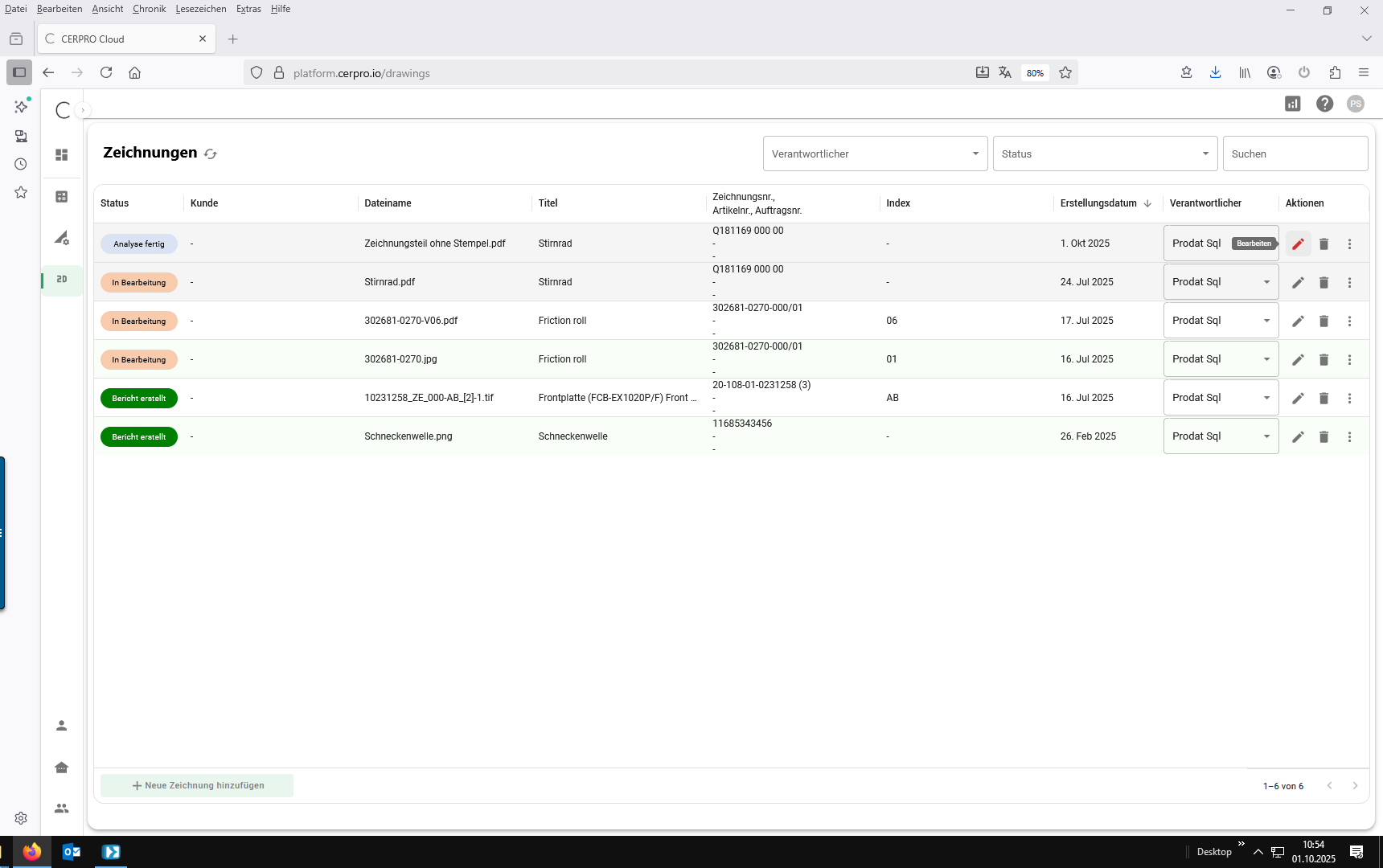Change Verantwortlicher for 302681-0270-V06.pdf row
Screen dimensions: 1383x868
[1220, 321]
